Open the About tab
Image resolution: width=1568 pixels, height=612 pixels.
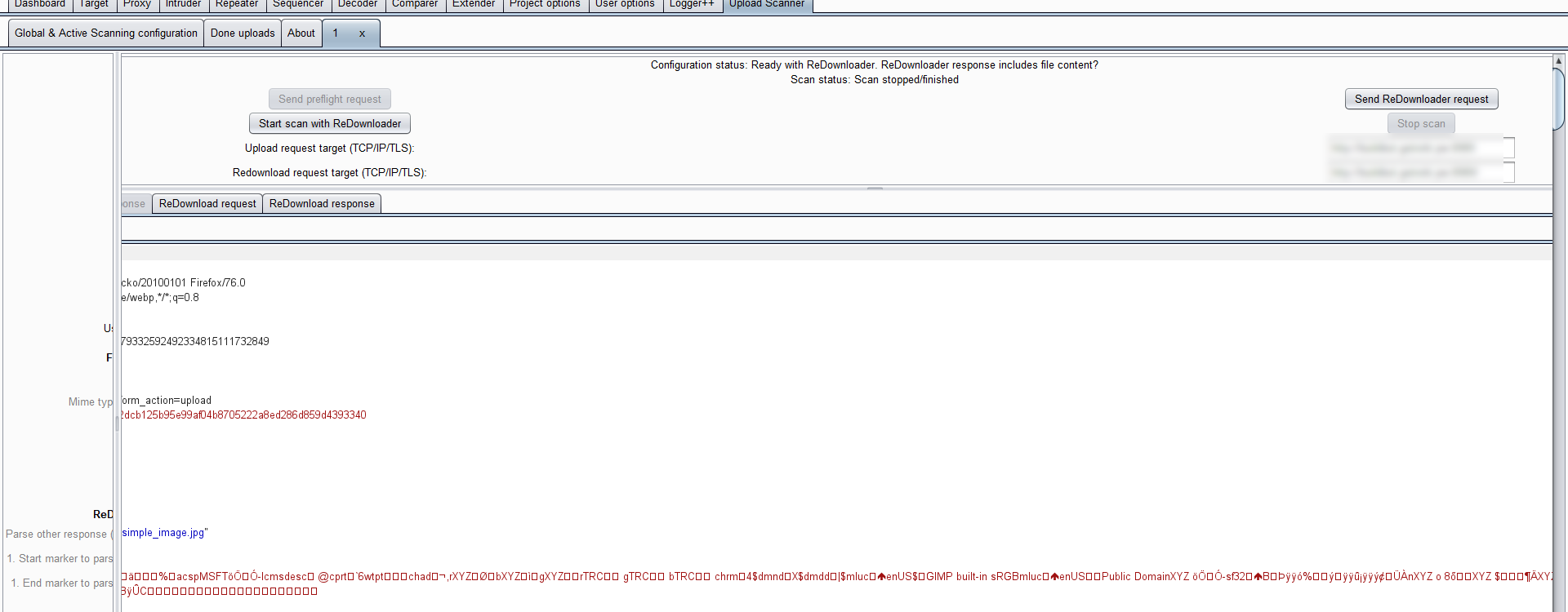[301, 33]
